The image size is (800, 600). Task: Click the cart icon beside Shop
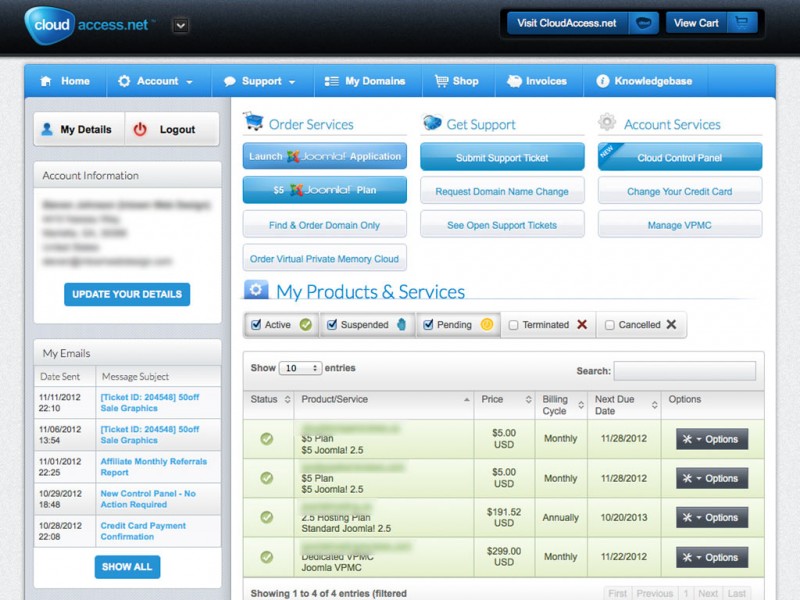point(441,81)
